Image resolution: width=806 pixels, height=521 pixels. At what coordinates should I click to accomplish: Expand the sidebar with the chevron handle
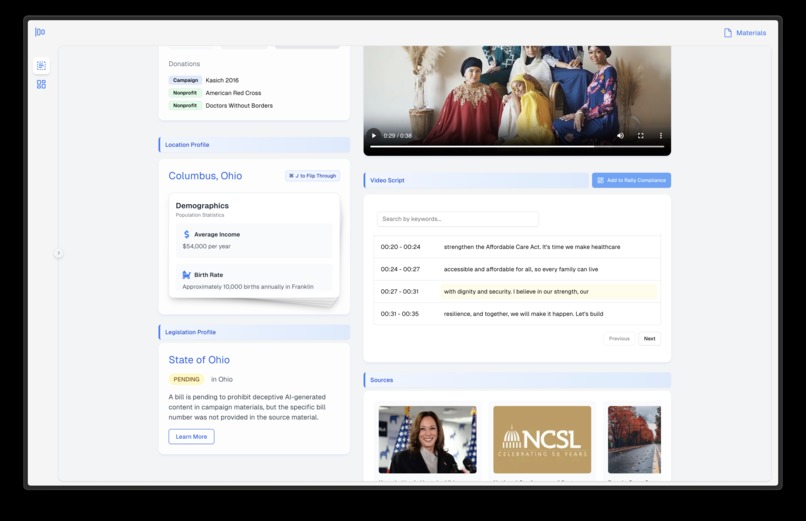(x=58, y=253)
